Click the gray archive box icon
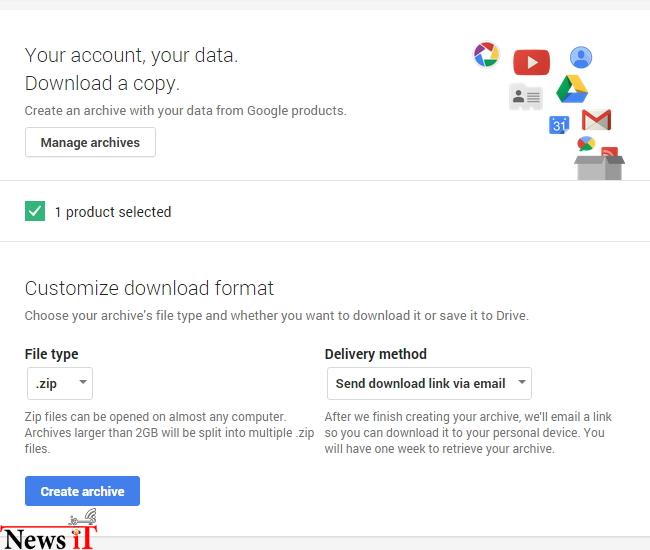Screen dimensions: 650x550 pos(599,168)
